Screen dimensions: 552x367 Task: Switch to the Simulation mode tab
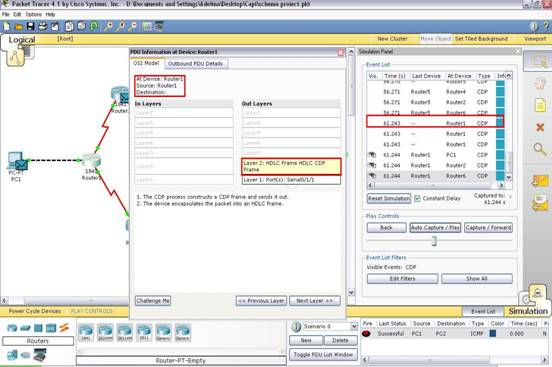[x=528, y=311]
